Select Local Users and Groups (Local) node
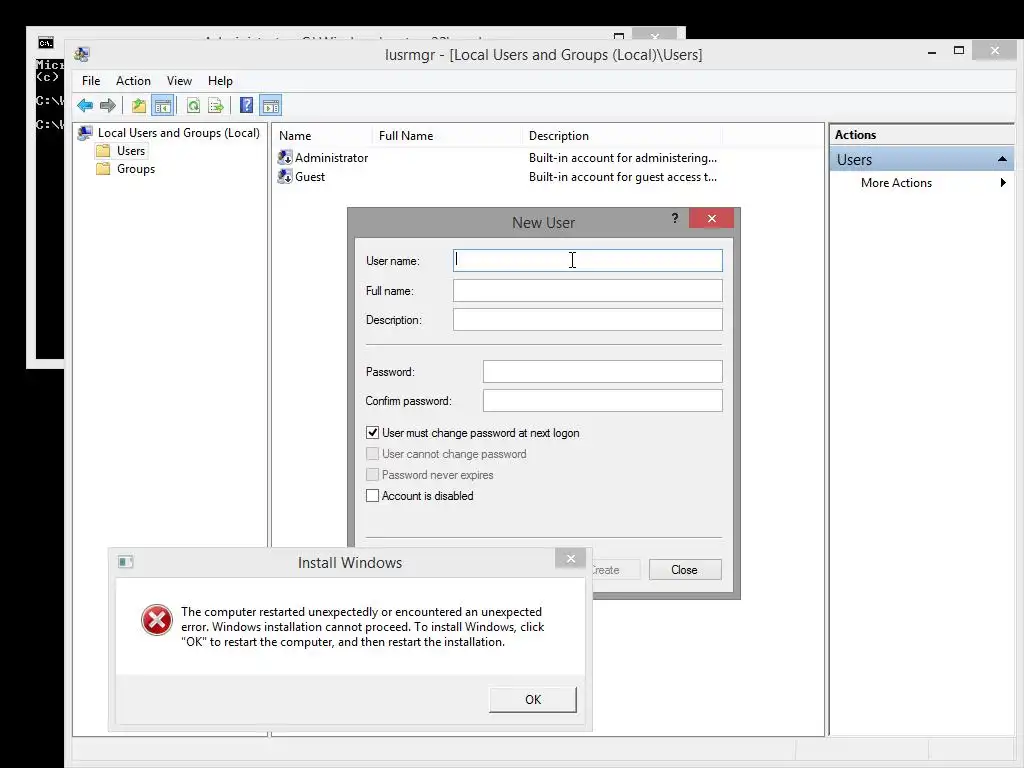The width and height of the screenshot is (1024, 768). point(178,133)
